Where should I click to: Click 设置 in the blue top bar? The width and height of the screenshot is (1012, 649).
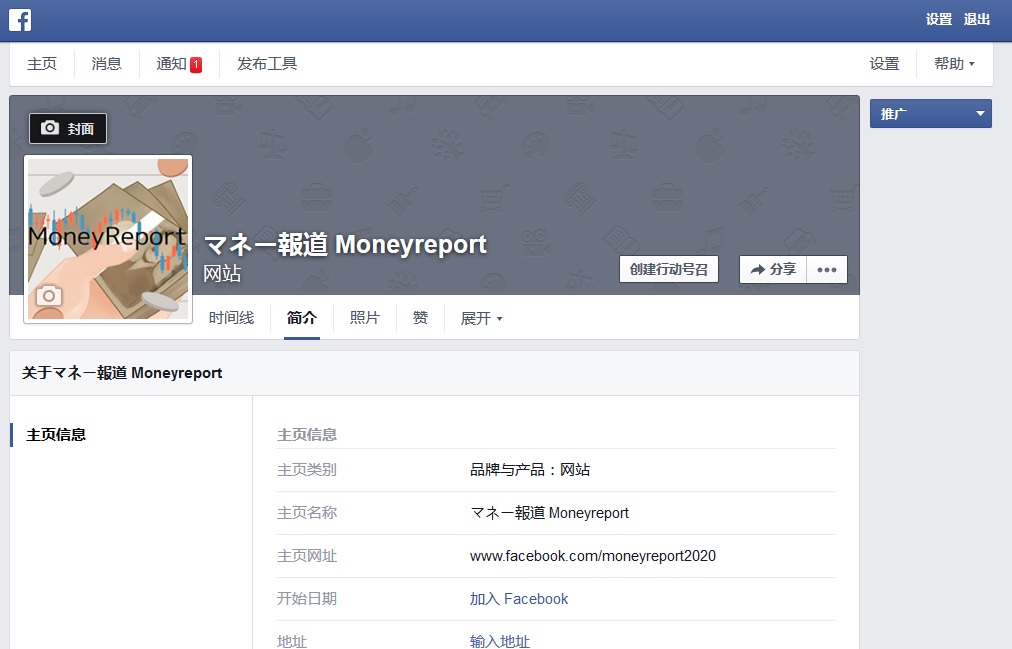938,19
